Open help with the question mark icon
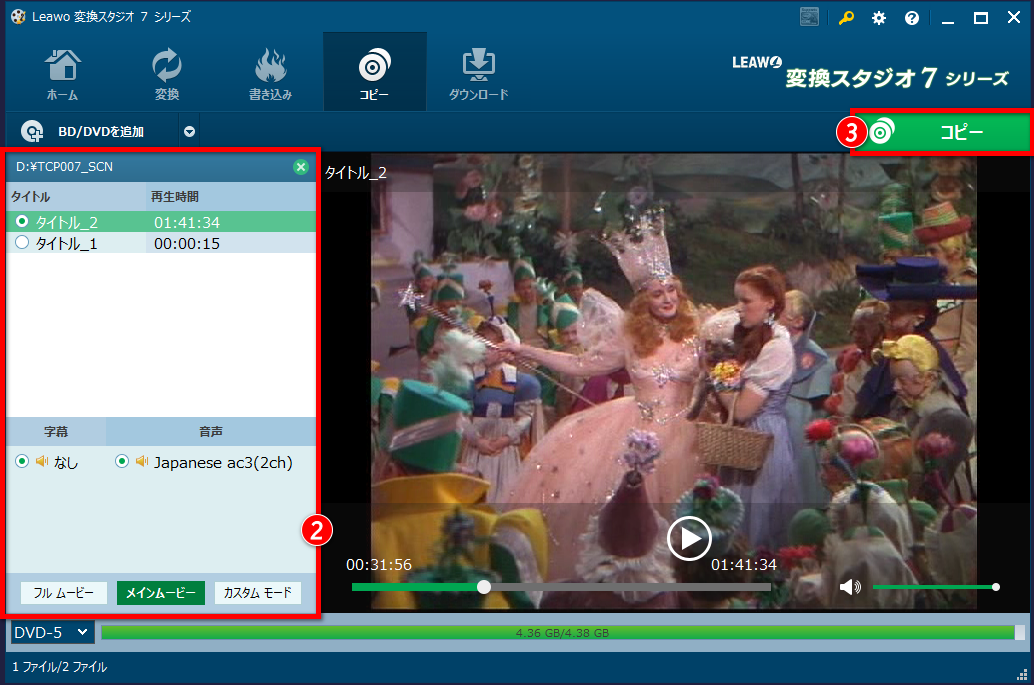The height and width of the screenshot is (685, 1034). pos(911,18)
